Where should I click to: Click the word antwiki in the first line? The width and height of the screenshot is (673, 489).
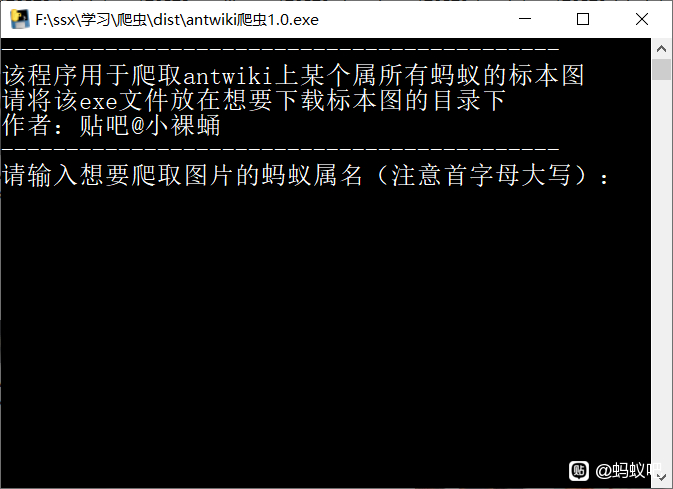(x=227, y=76)
